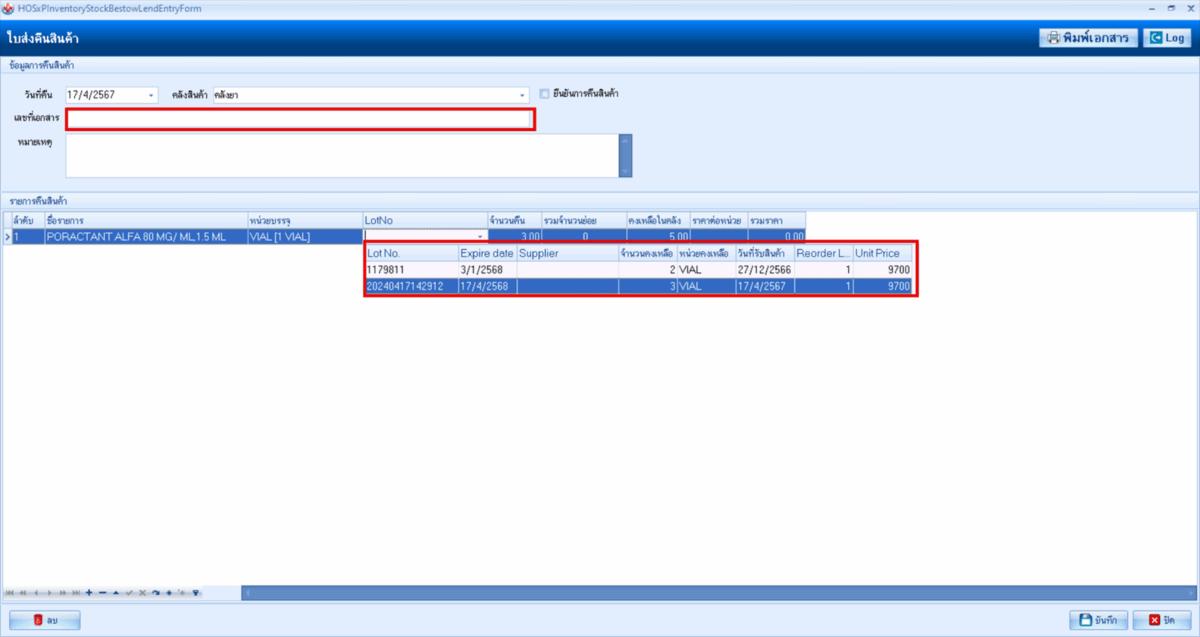Open the Log button in header
The width and height of the screenshot is (1200, 637).
click(1167, 38)
